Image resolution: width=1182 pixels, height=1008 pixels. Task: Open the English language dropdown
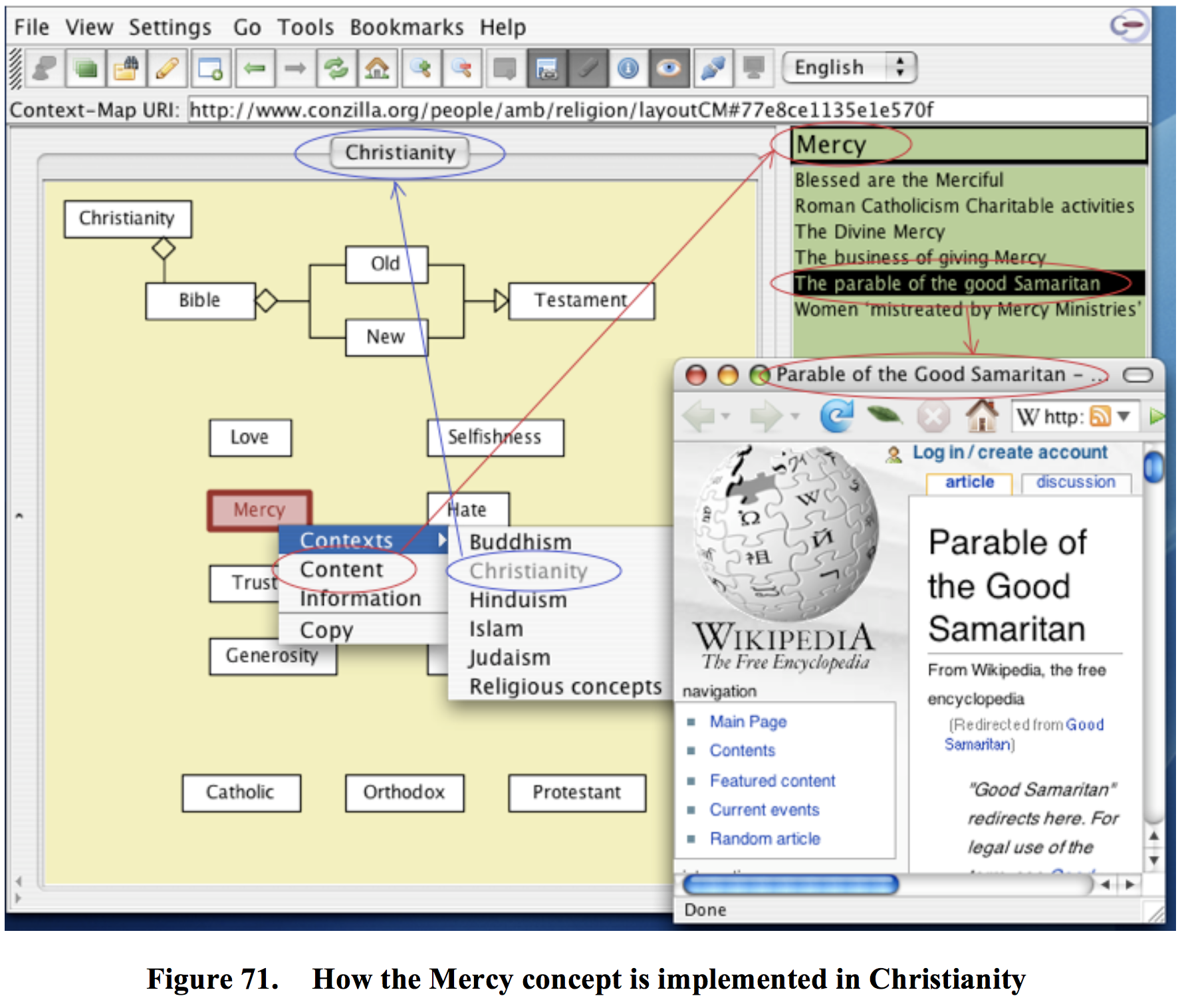click(849, 68)
